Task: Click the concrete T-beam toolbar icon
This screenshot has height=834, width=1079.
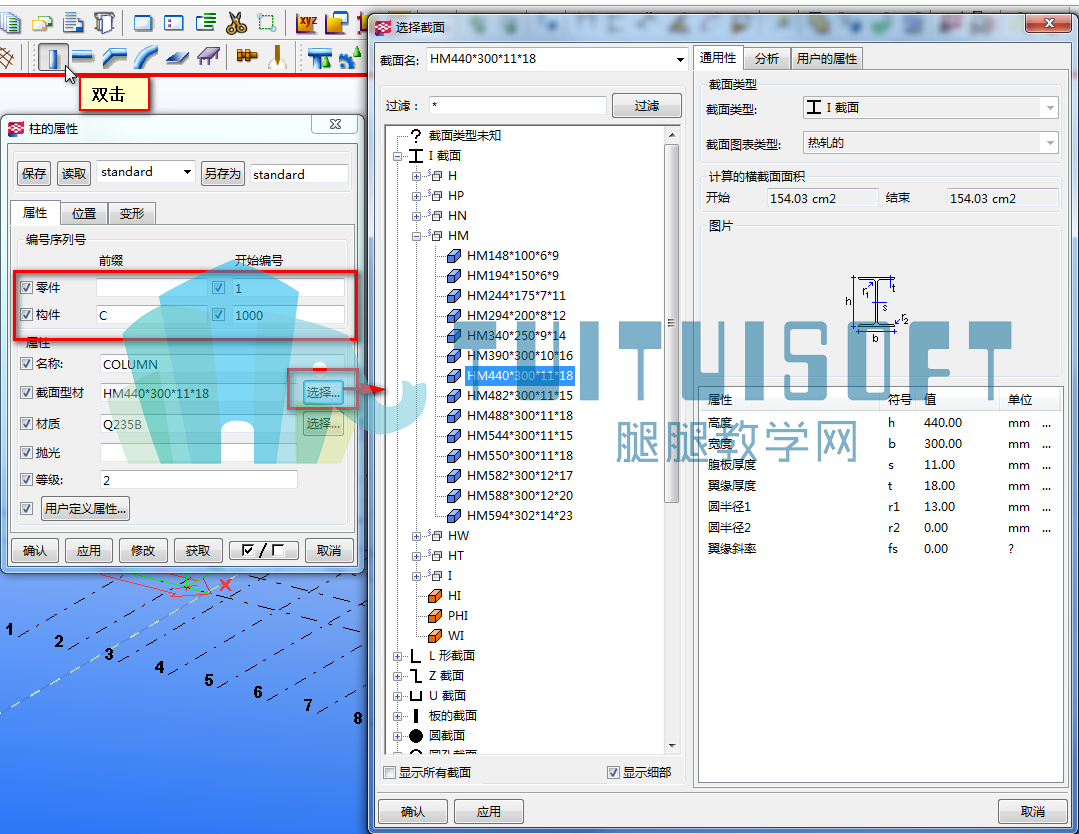Action: 320,58
